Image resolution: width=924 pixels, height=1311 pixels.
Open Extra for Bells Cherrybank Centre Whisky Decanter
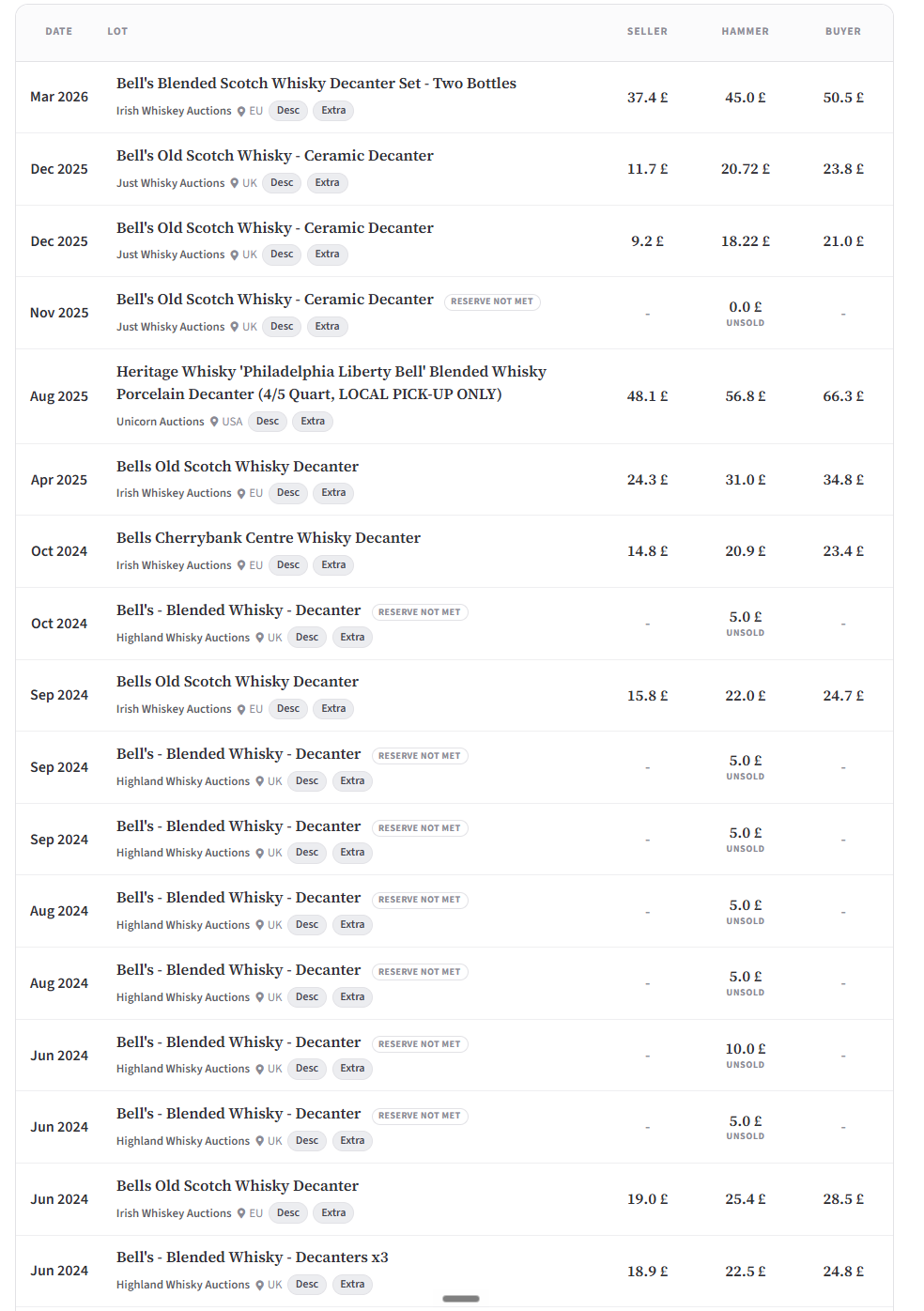[333, 565]
